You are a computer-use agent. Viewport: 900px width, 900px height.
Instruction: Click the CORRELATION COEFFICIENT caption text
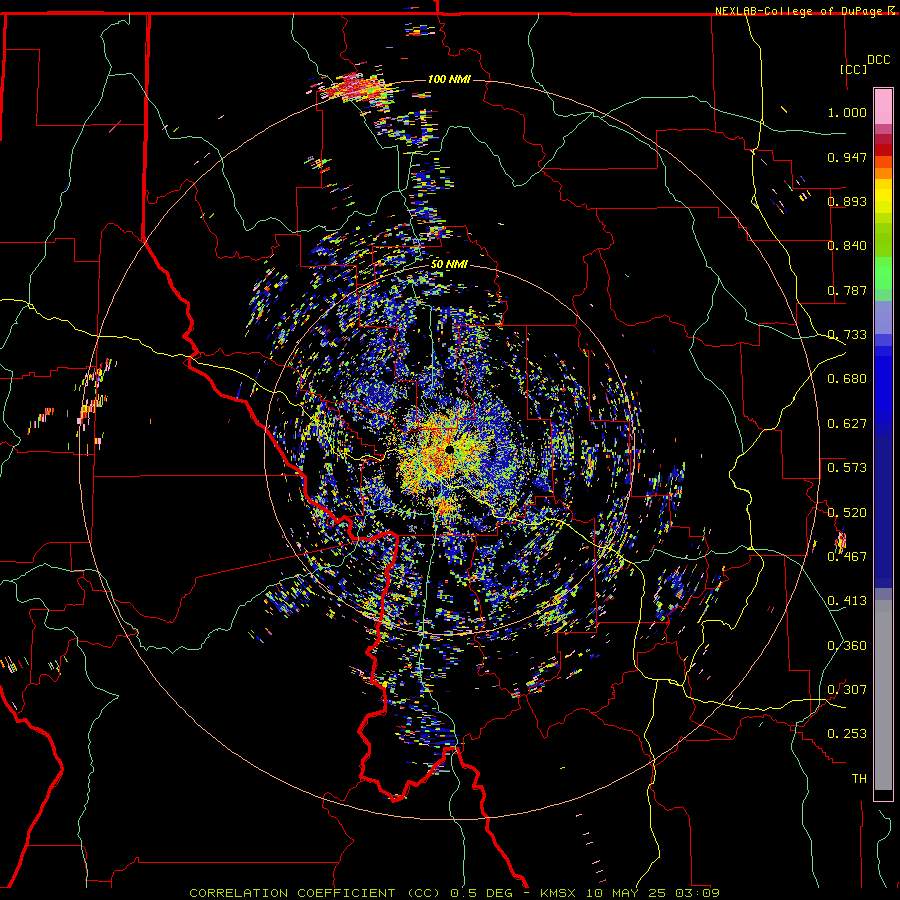click(x=292, y=893)
